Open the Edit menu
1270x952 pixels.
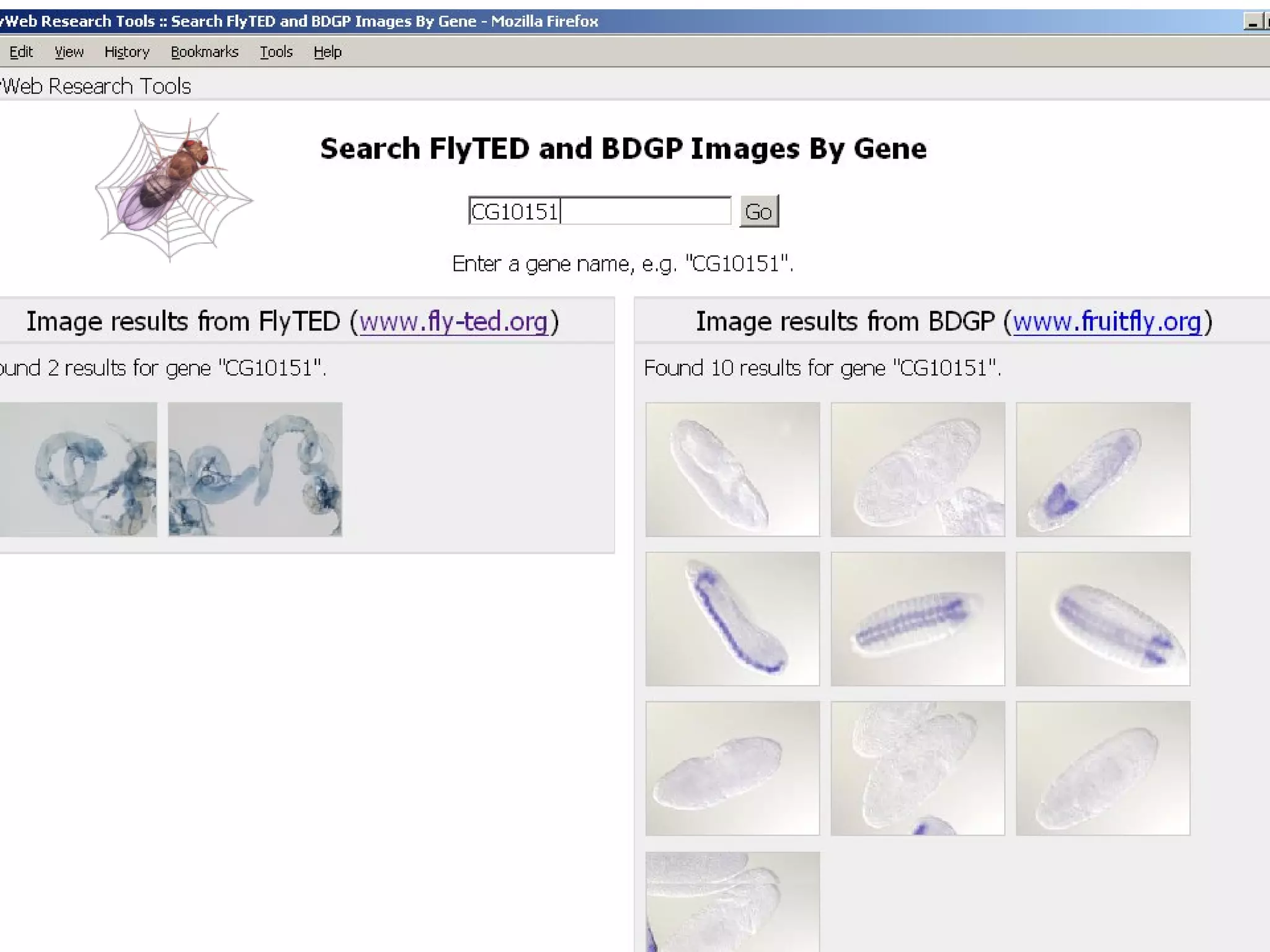(x=21, y=52)
